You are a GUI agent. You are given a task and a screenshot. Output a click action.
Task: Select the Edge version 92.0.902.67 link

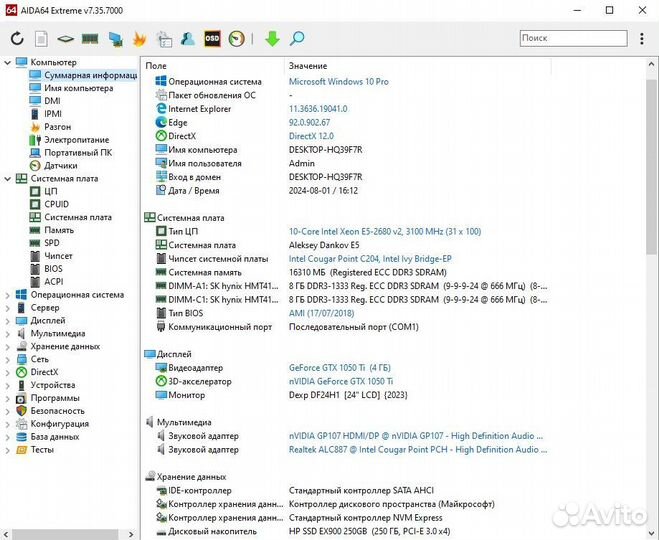pos(309,123)
